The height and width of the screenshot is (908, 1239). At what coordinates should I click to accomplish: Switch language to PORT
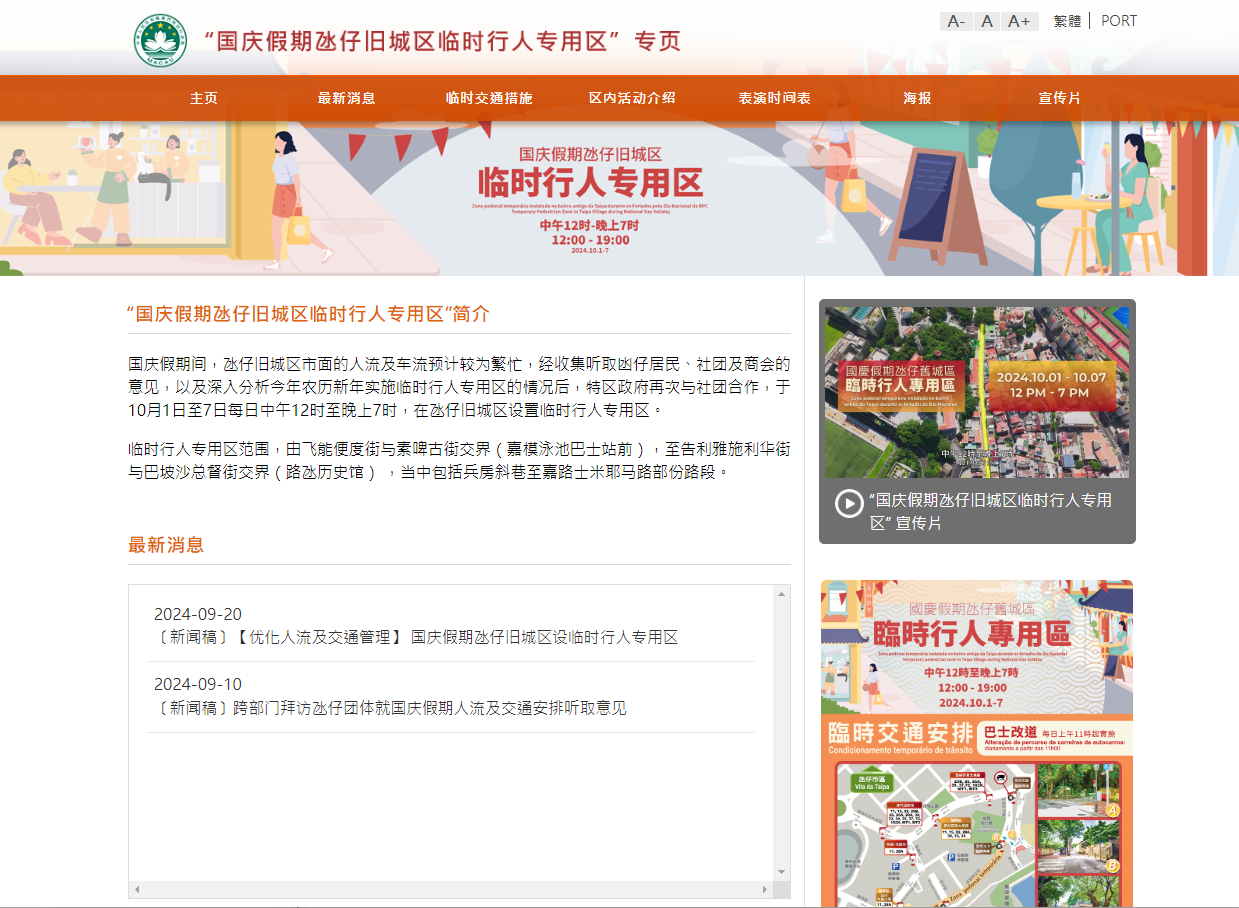pos(1118,21)
